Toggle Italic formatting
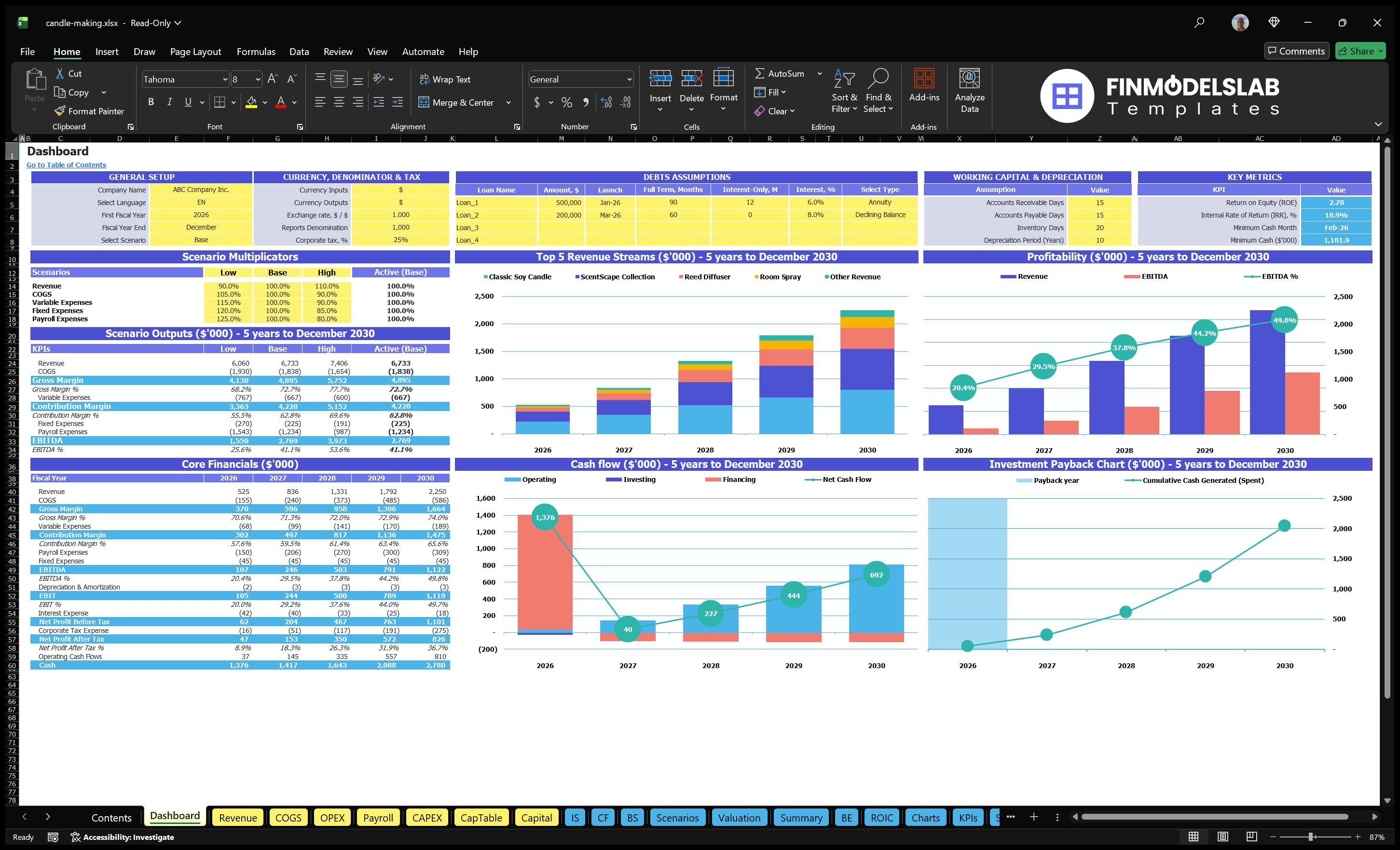The image size is (1400, 850). [x=169, y=102]
